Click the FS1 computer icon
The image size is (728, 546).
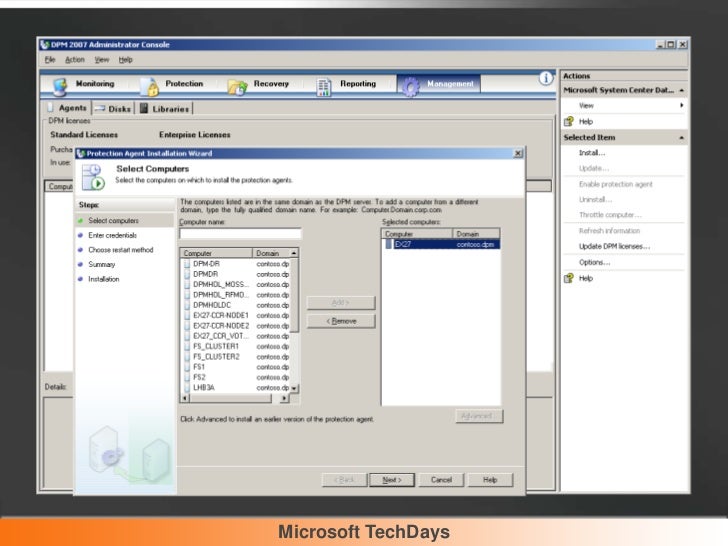pyautogui.click(x=187, y=367)
